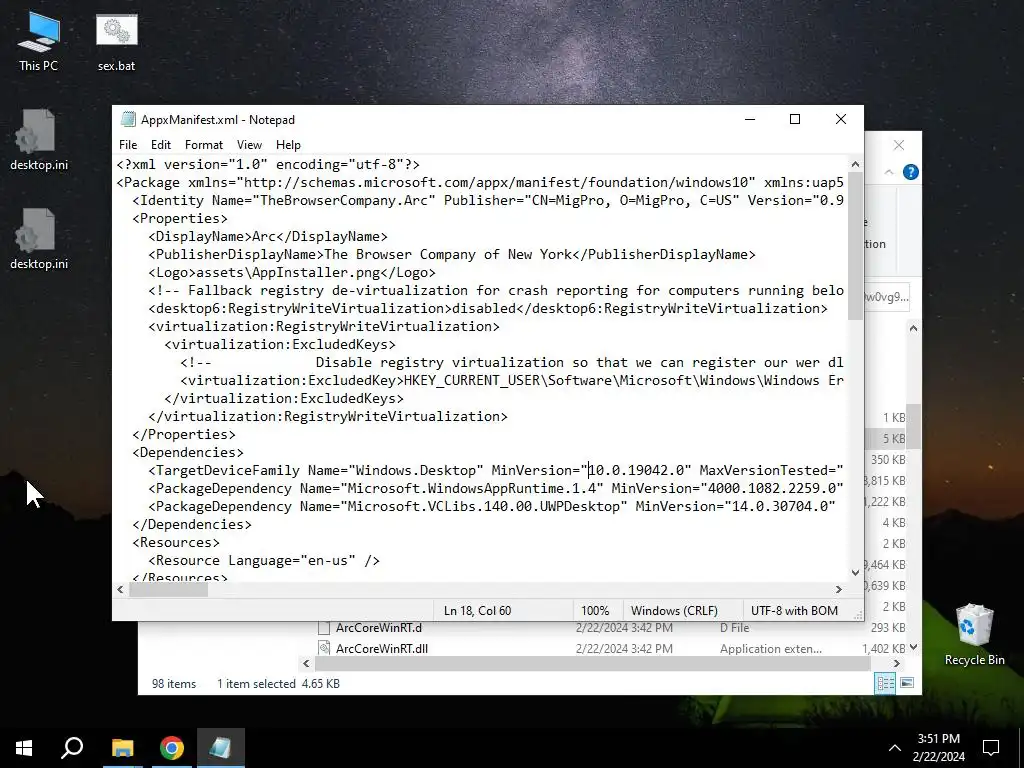This screenshot has width=1024, height=768.
Task: Click the TargetDeviceFamily line
Action: point(496,470)
